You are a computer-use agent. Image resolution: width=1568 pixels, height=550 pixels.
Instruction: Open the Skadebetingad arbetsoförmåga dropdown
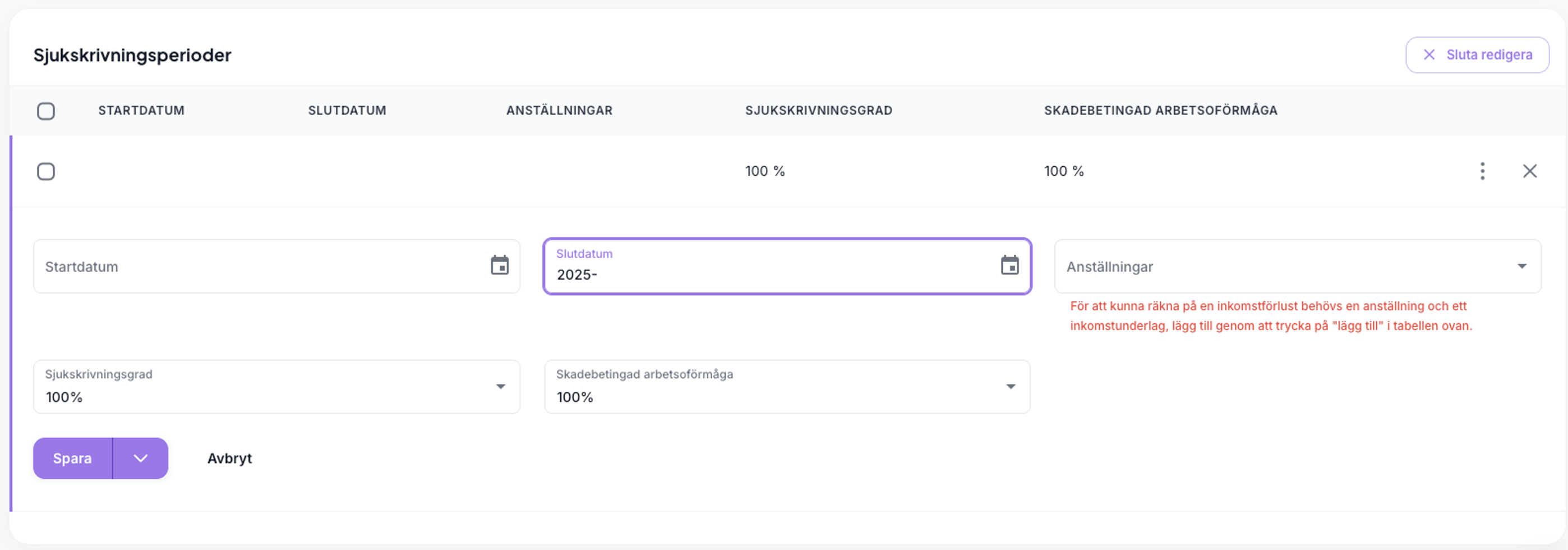tap(786, 387)
